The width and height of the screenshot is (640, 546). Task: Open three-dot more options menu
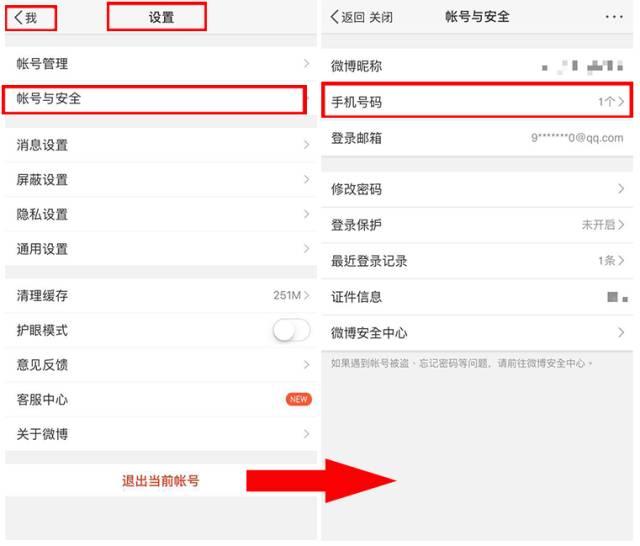[x=614, y=17]
